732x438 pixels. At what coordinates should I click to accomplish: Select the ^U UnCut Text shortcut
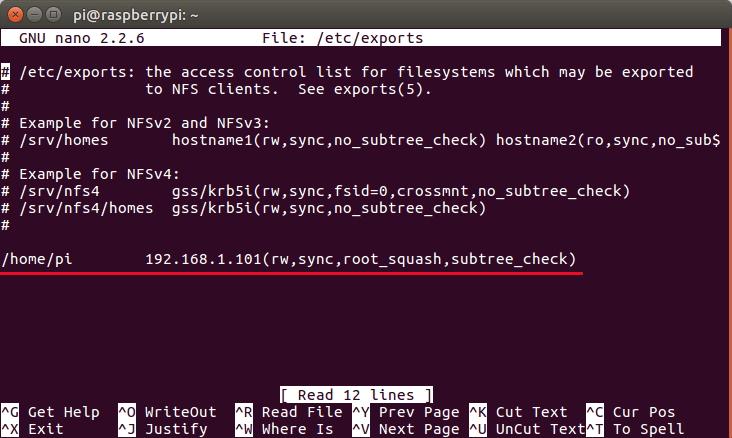point(531,429)
